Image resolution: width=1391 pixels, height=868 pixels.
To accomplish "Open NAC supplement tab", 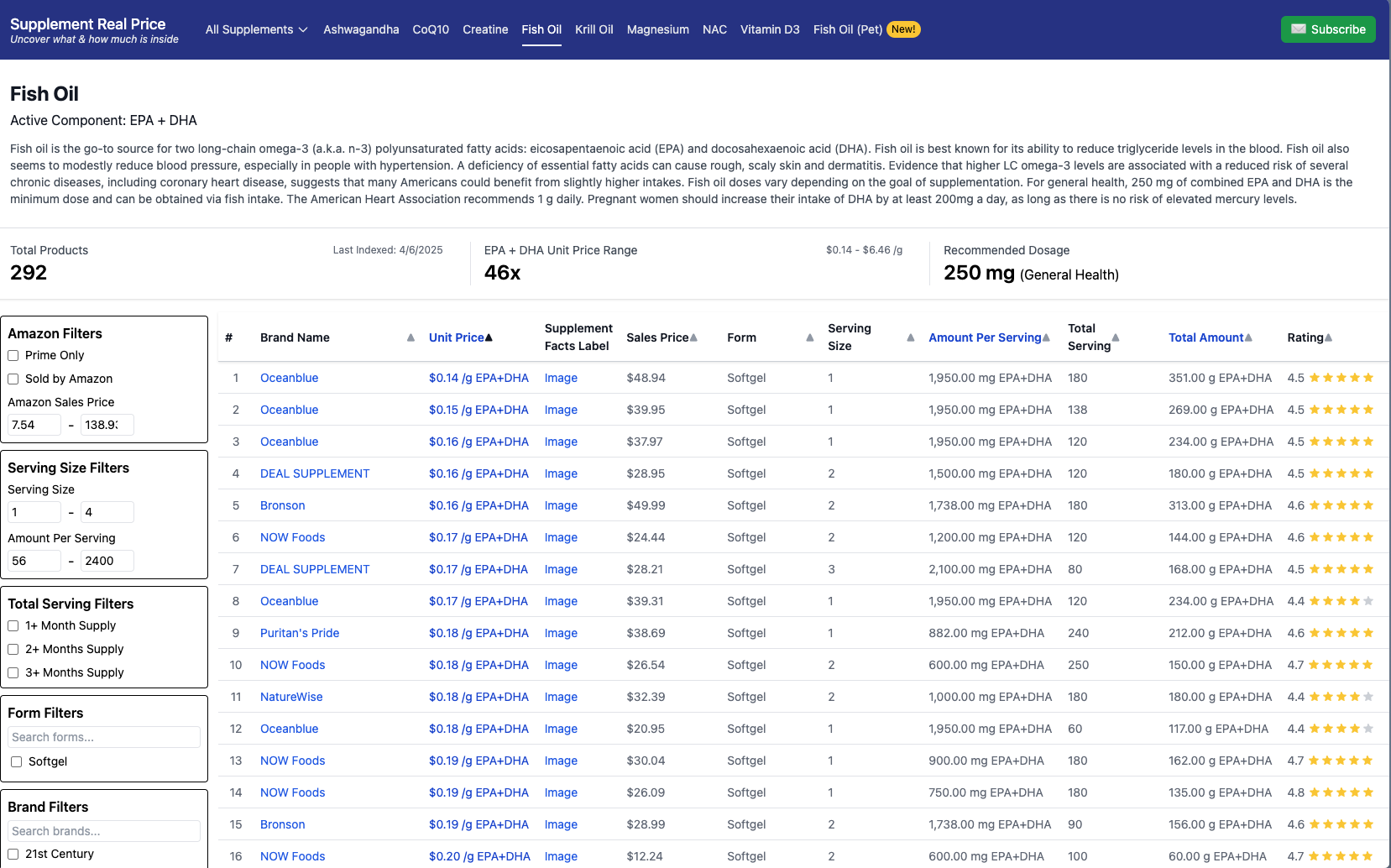I will tap(714, 29).
